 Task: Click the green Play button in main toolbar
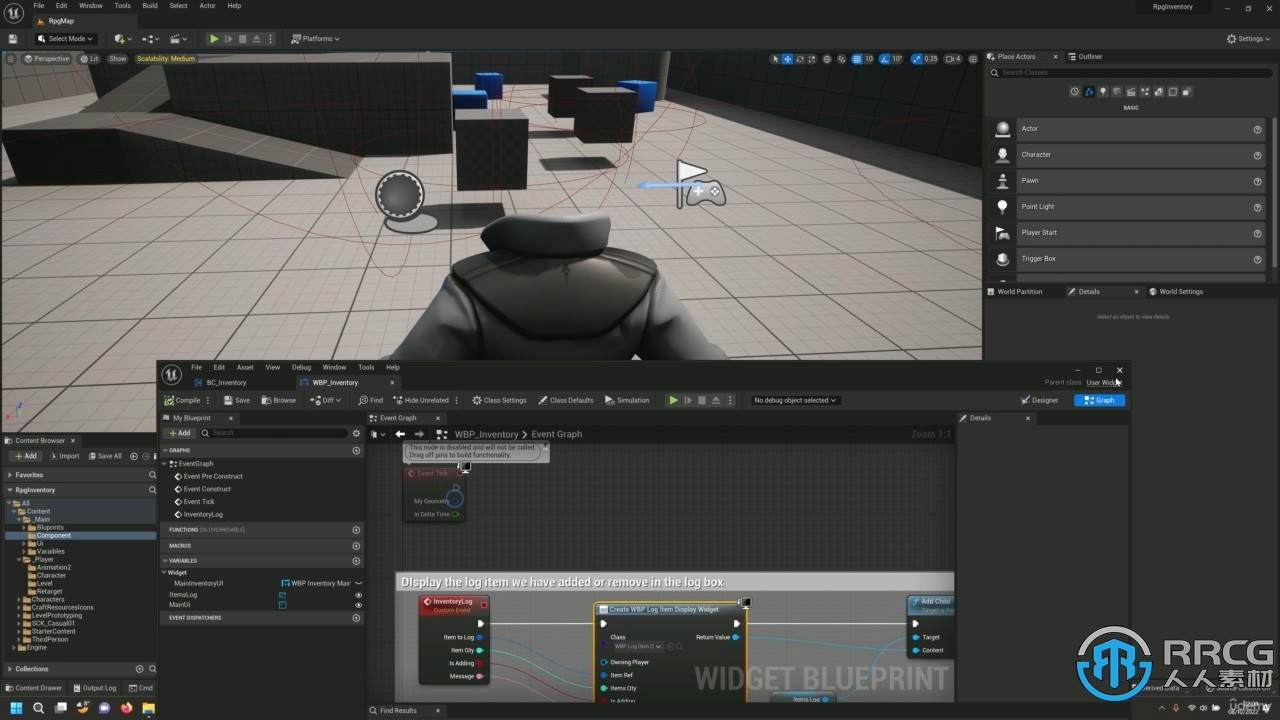[x=213, y=39]
